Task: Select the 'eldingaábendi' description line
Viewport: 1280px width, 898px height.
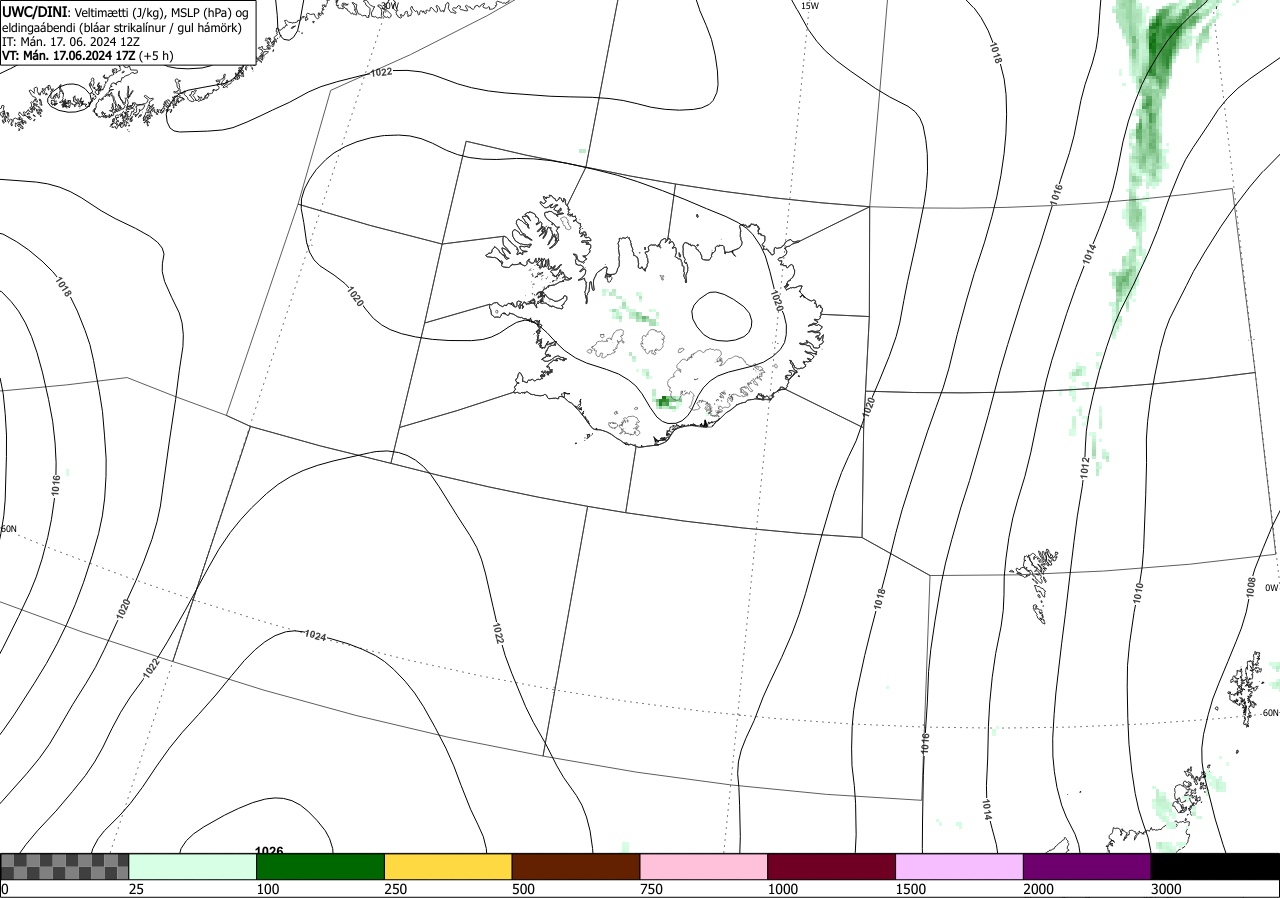Action: point(121,28)
